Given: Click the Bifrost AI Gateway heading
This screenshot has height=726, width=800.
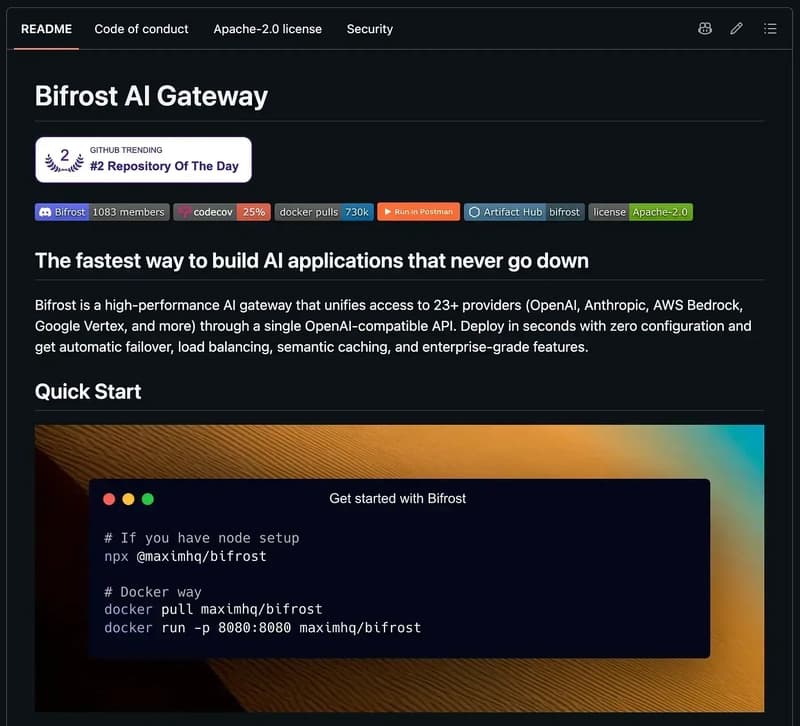Looking at the screenshot, I should (152, 96).
